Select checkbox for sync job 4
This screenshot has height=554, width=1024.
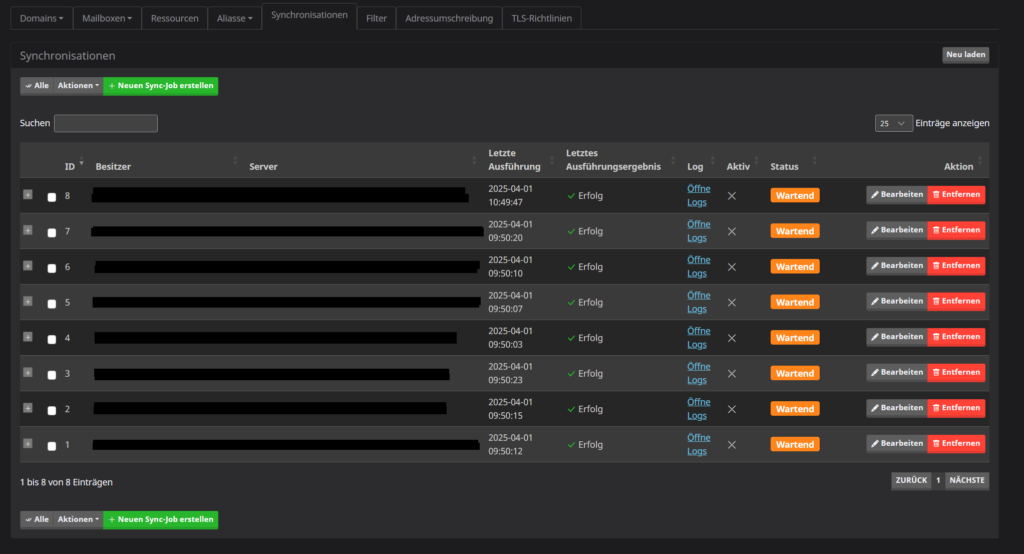52,339
